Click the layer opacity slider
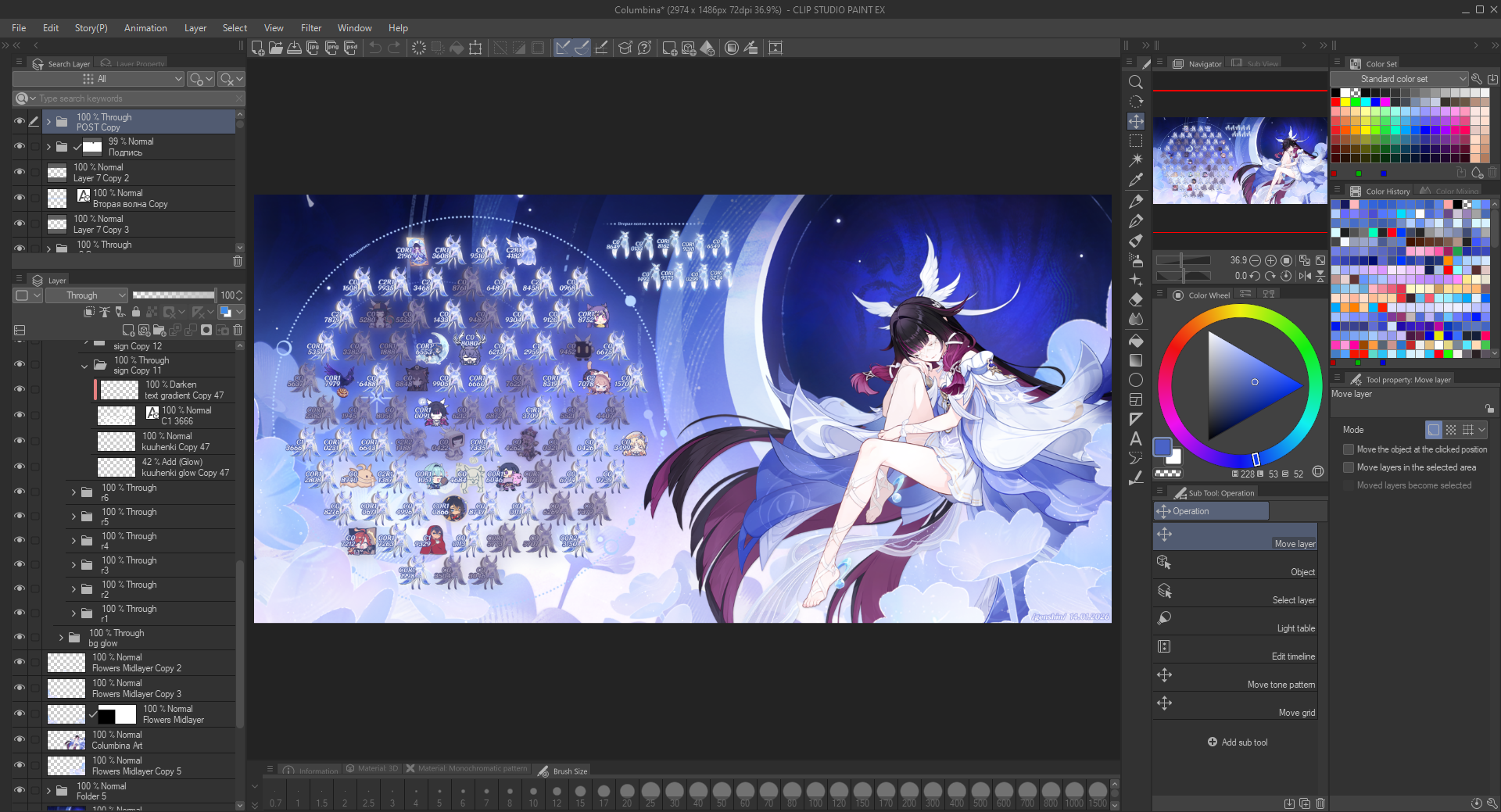This screenshot has height=812, width=1501. point(174,295)
